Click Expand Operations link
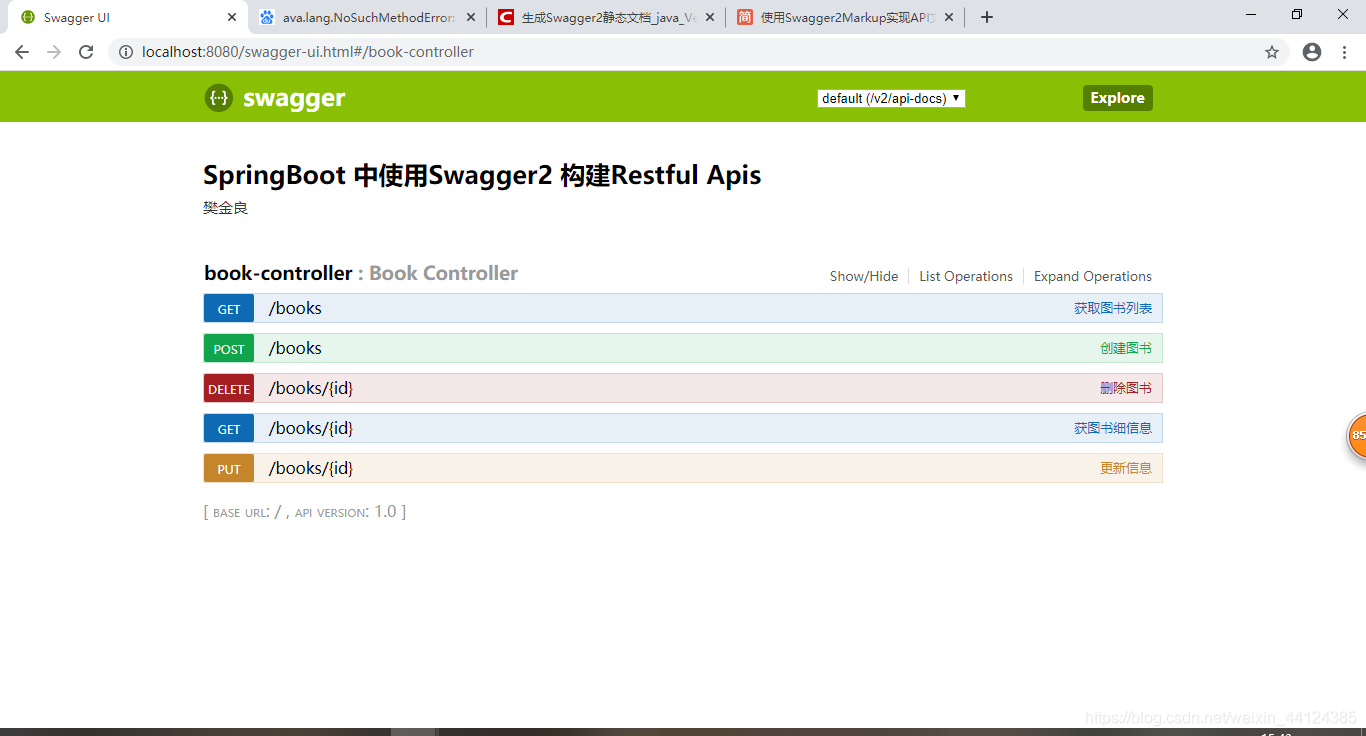Screen dimensions: 1366x736 tap(1093, 276)
